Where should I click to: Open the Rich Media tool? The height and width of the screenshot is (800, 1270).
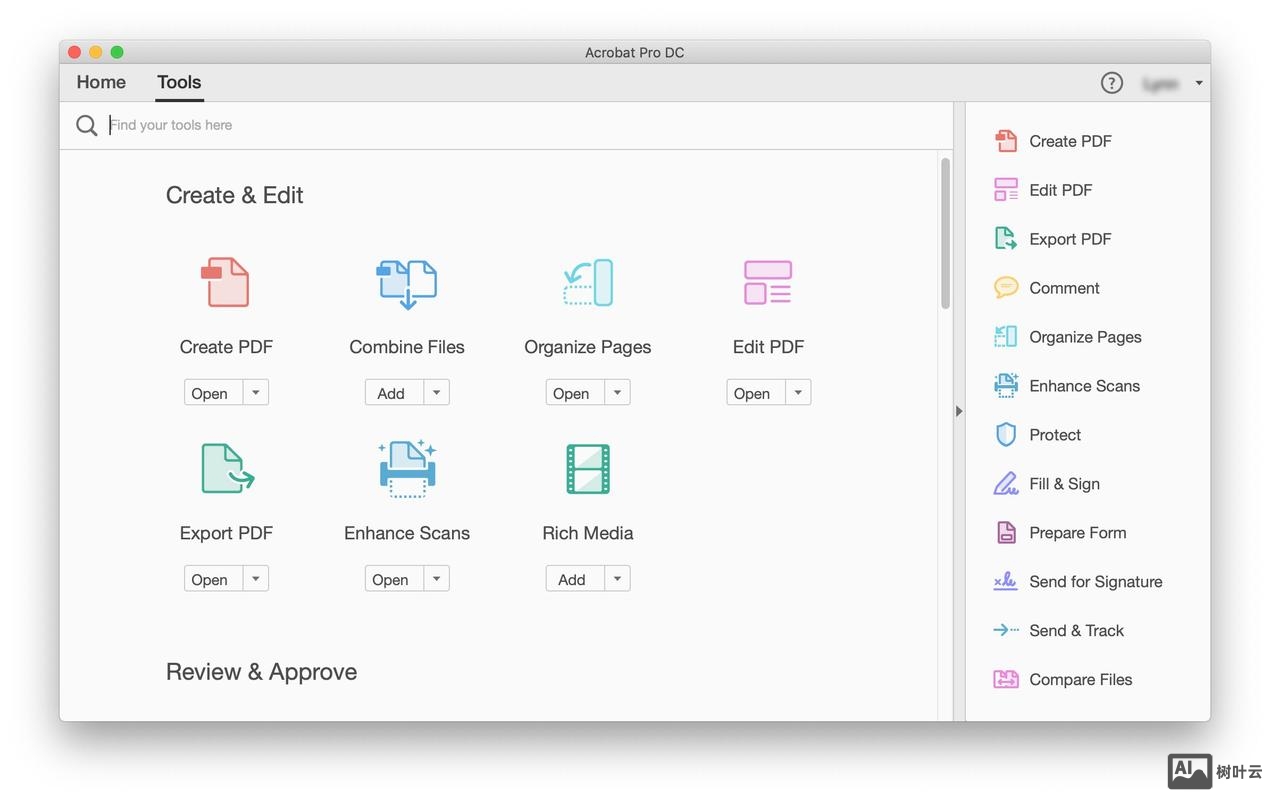coord(587,468)
